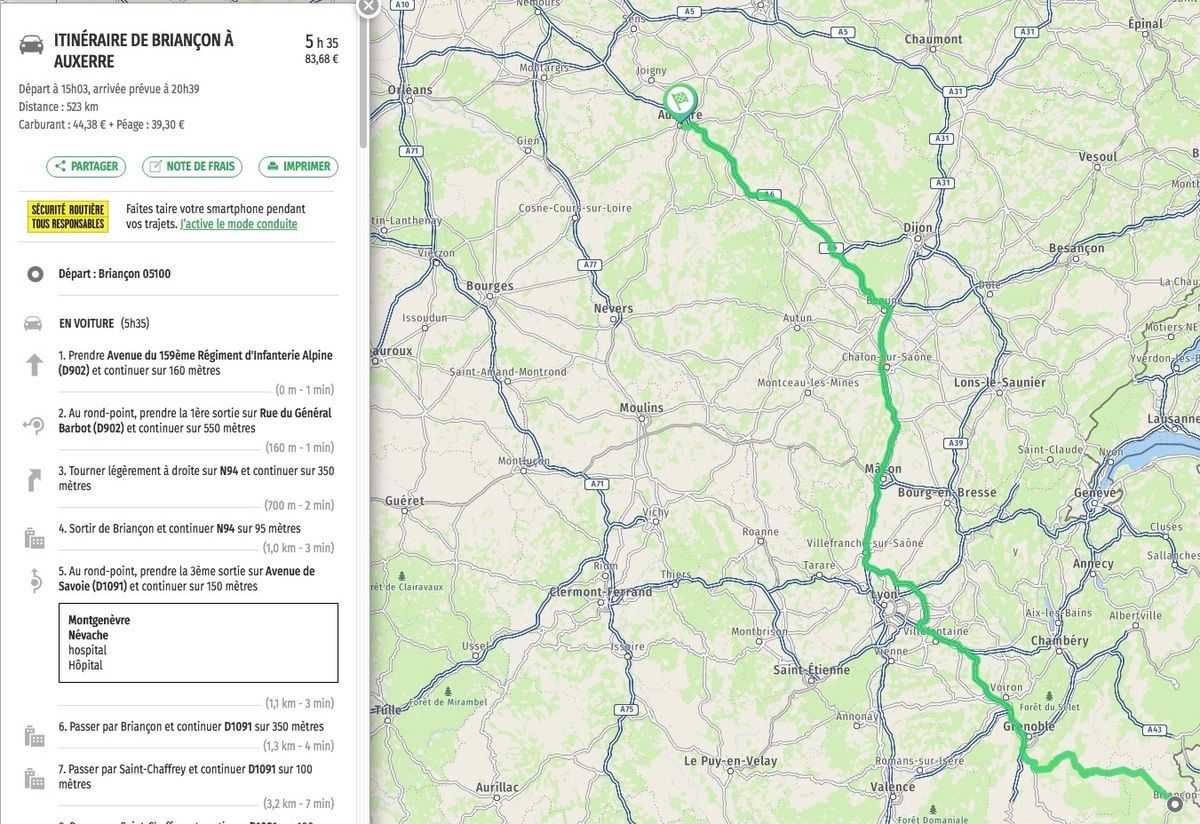Screen dimensions: 1200x824
Task: Click the slight right turn arrow for step 3
Action: pyautogui.click(x=35, y=480)
